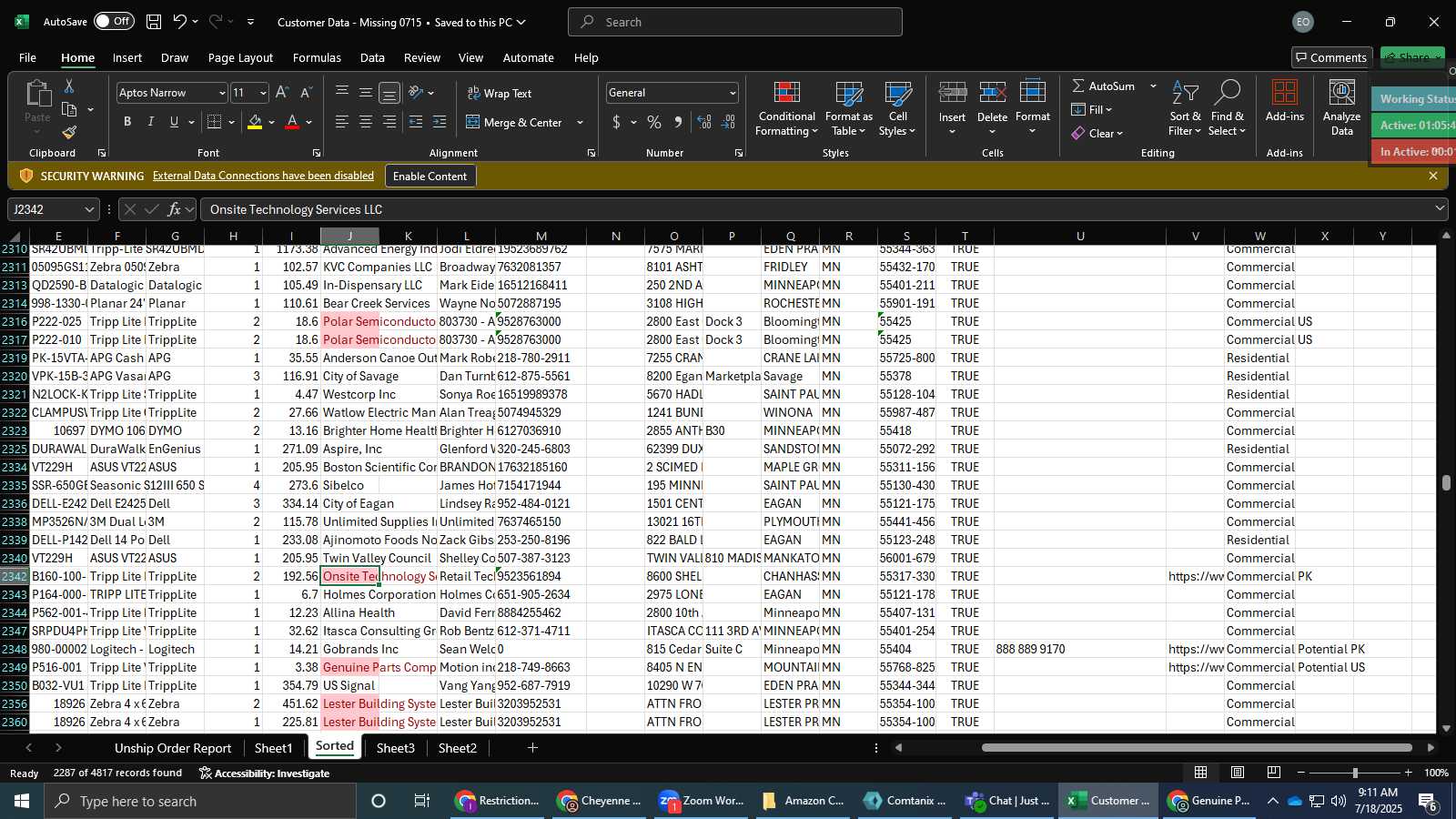Expand Merge & Center dropdown arrow
Image resolution: width=1456 pixels, height=819 pixels.
point(580,122)
